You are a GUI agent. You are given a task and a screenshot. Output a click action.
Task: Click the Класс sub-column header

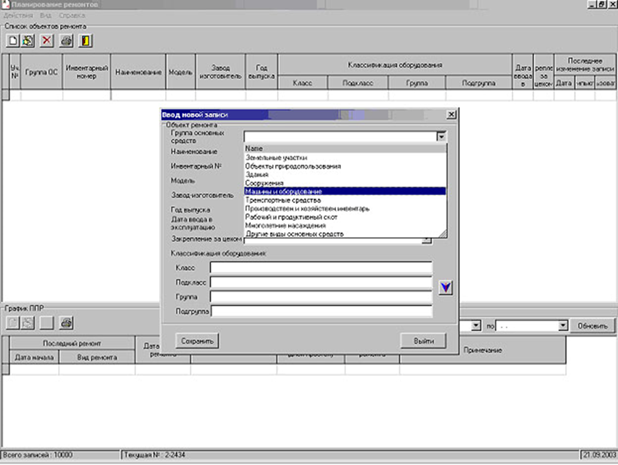pyautogui.click(x=302, y=83)
